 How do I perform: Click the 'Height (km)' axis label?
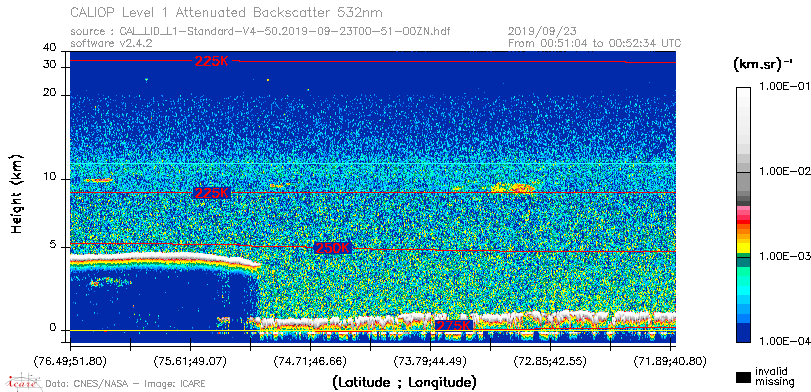pos(17,193)
